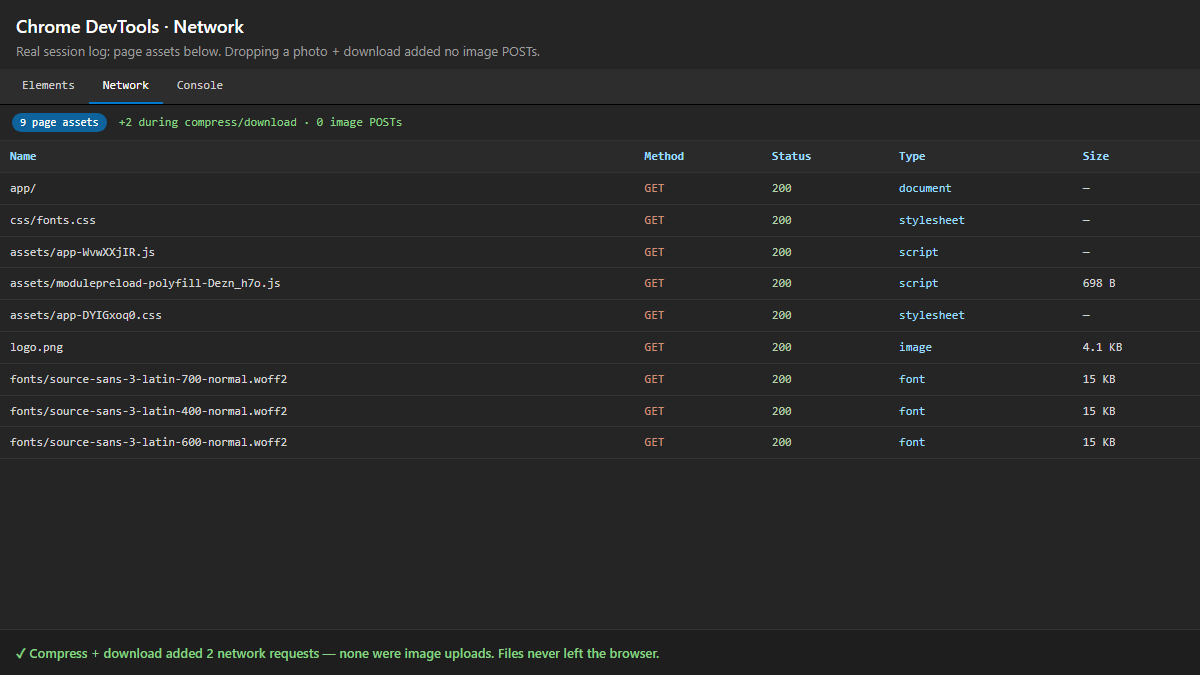
Task: Click the 200 status in the app/ row
Action: (782, 188)
